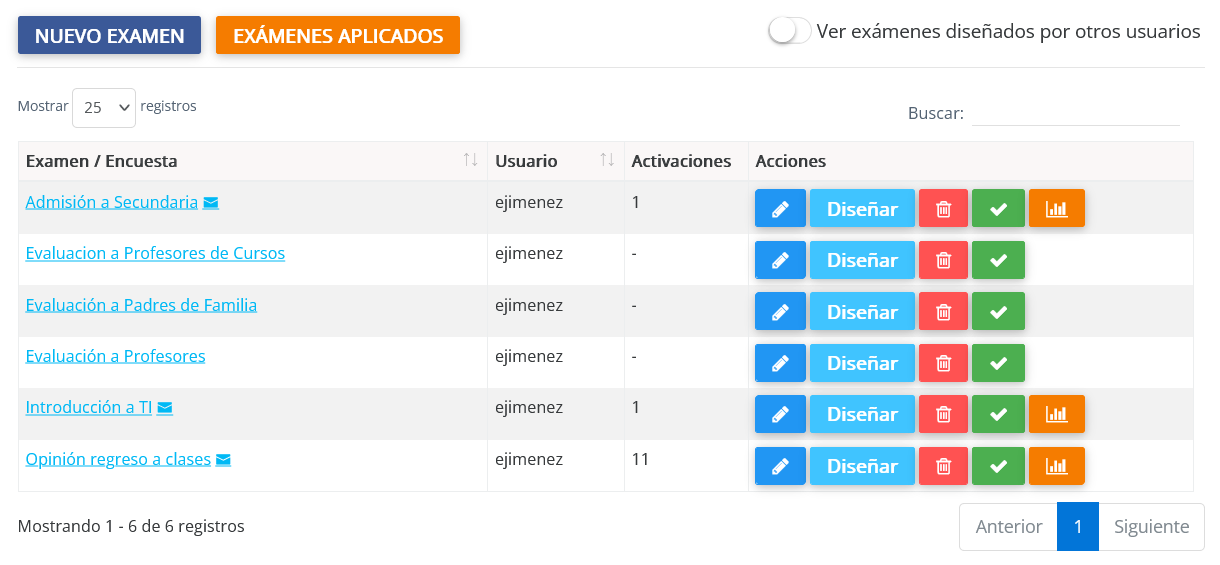The height and width of the screenshot is (565, 1220).
Task: Sort table by Examen / Encuesta column arrows
Action: [470, 161]
